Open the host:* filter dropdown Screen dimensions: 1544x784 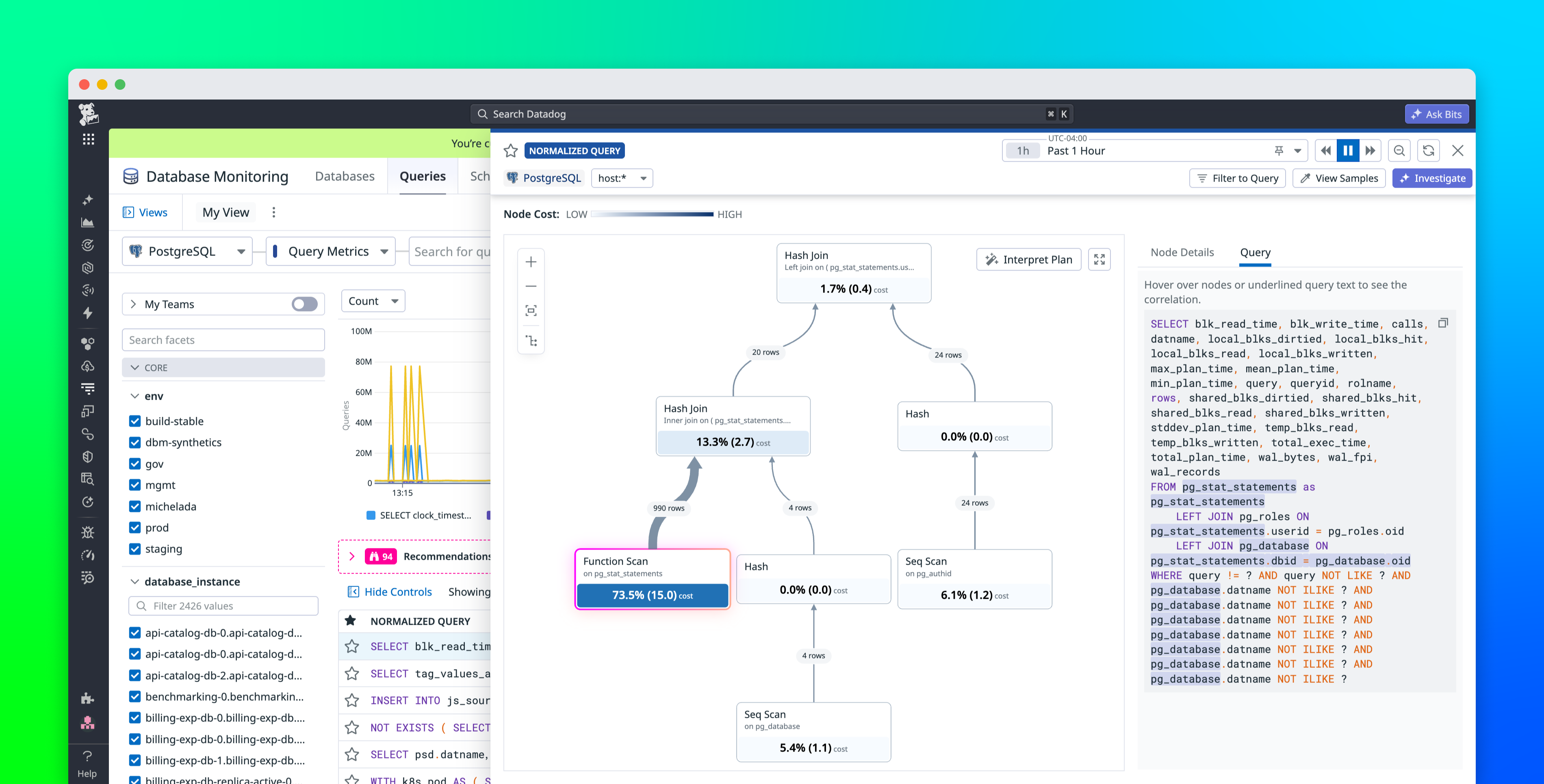(622, 178)
